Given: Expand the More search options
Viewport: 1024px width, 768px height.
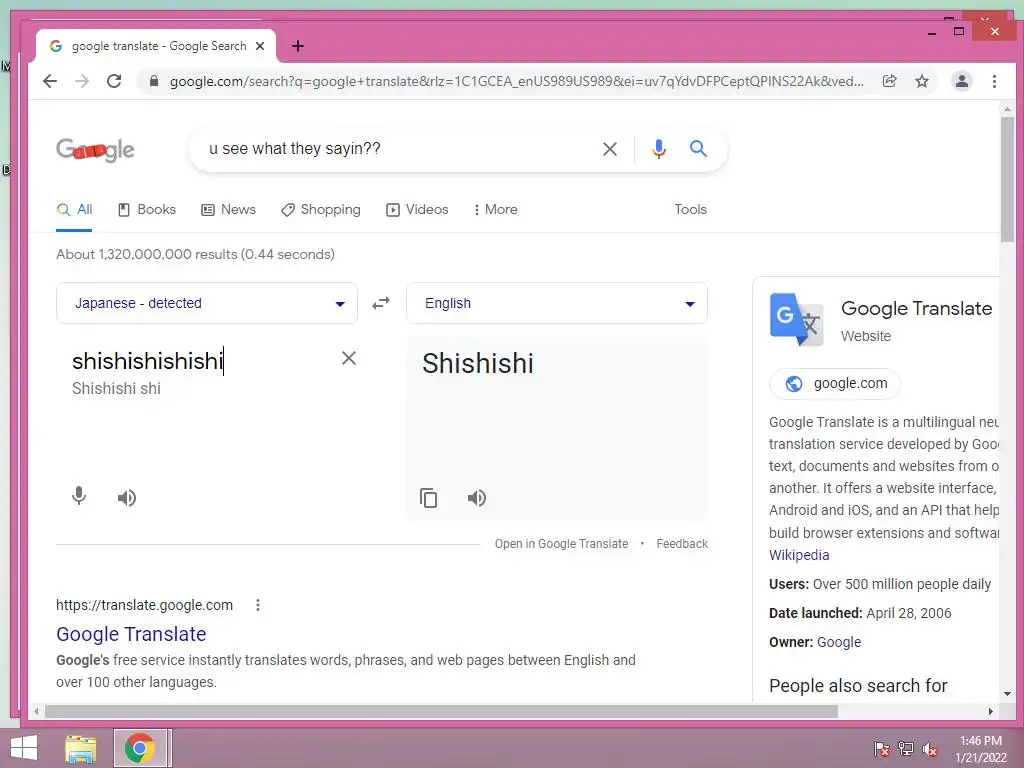Looking at the screenshot, I should click(x=496, y=210).
